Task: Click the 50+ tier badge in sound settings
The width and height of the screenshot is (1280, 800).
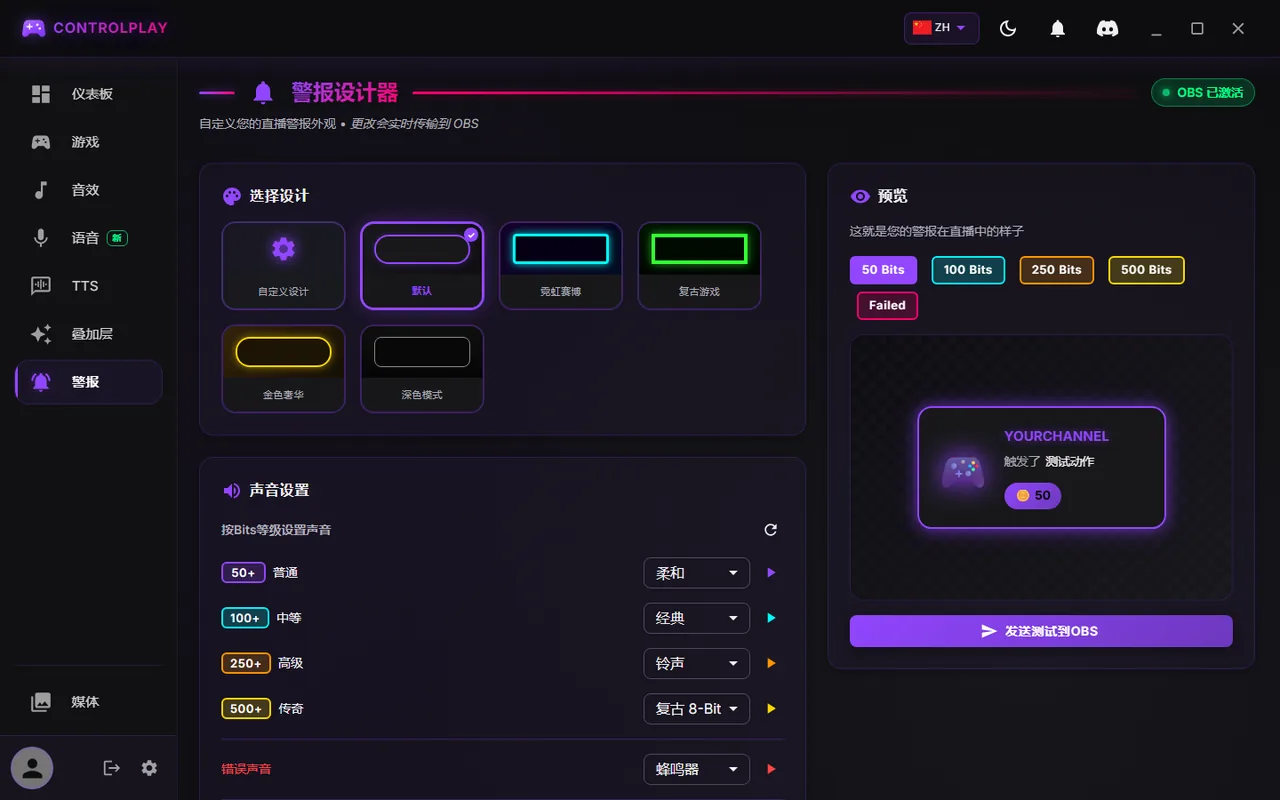Action: [x=243, y=573]
